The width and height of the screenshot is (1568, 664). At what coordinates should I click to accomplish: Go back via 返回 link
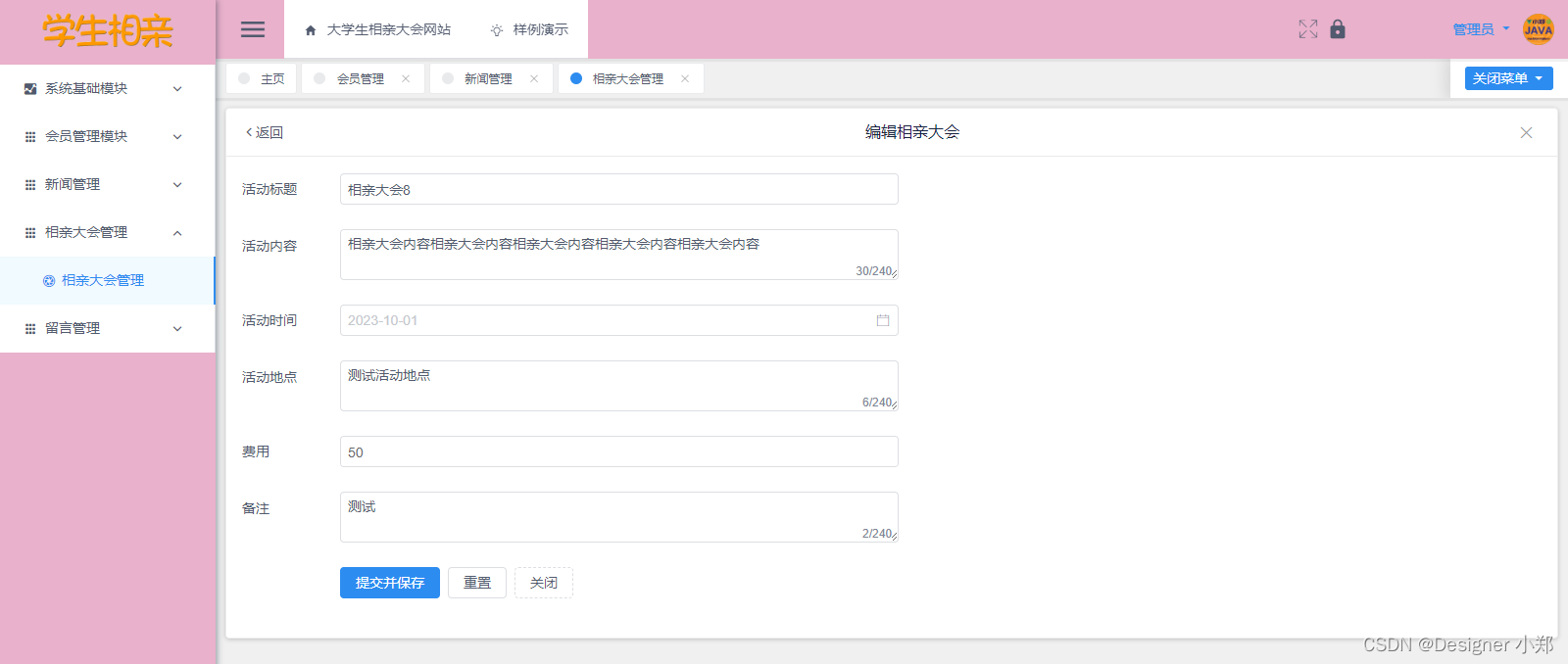coord(264,133)
